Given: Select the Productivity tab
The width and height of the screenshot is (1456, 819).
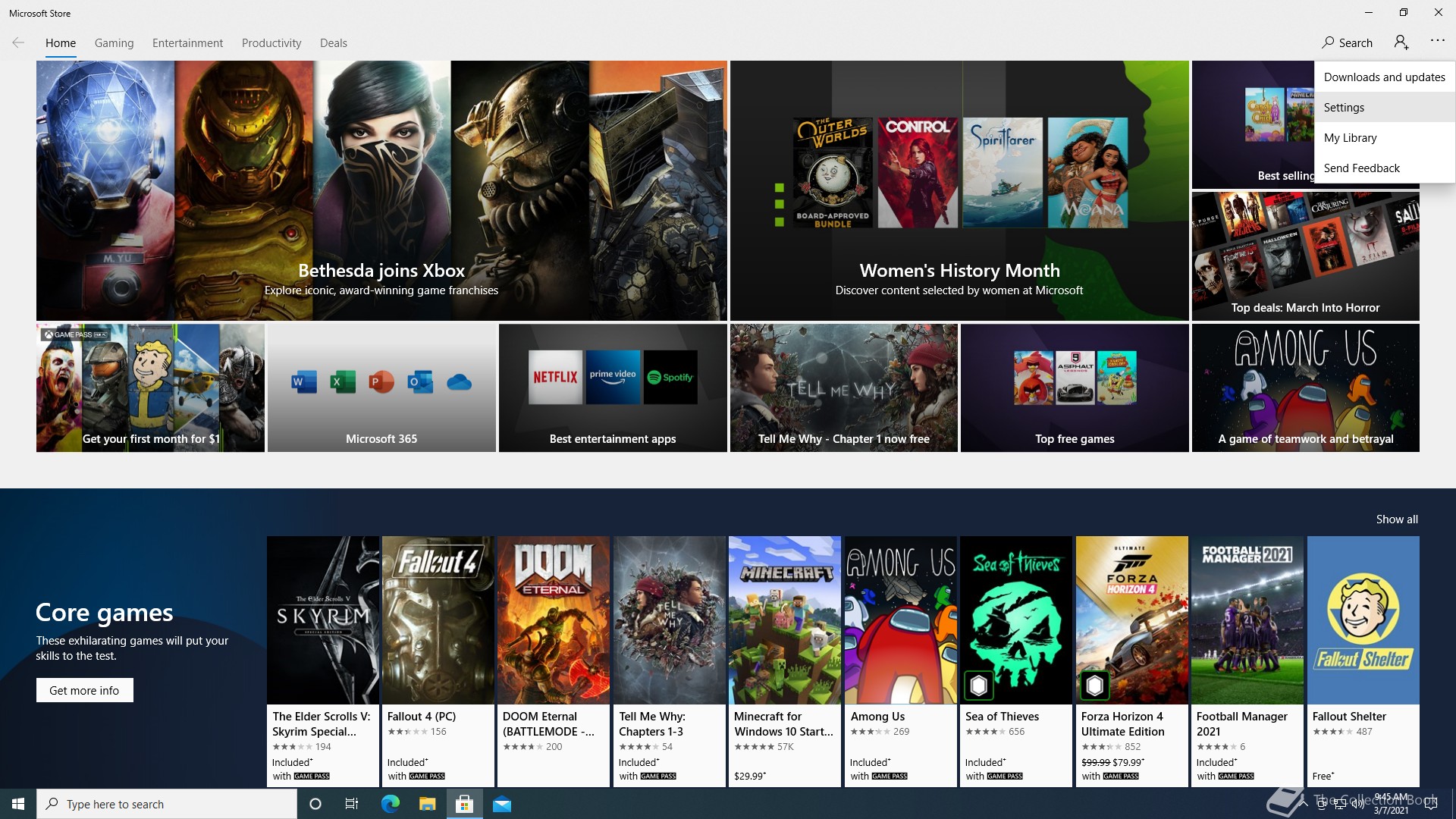Looking at the screenshot, I should click(271, 43).
